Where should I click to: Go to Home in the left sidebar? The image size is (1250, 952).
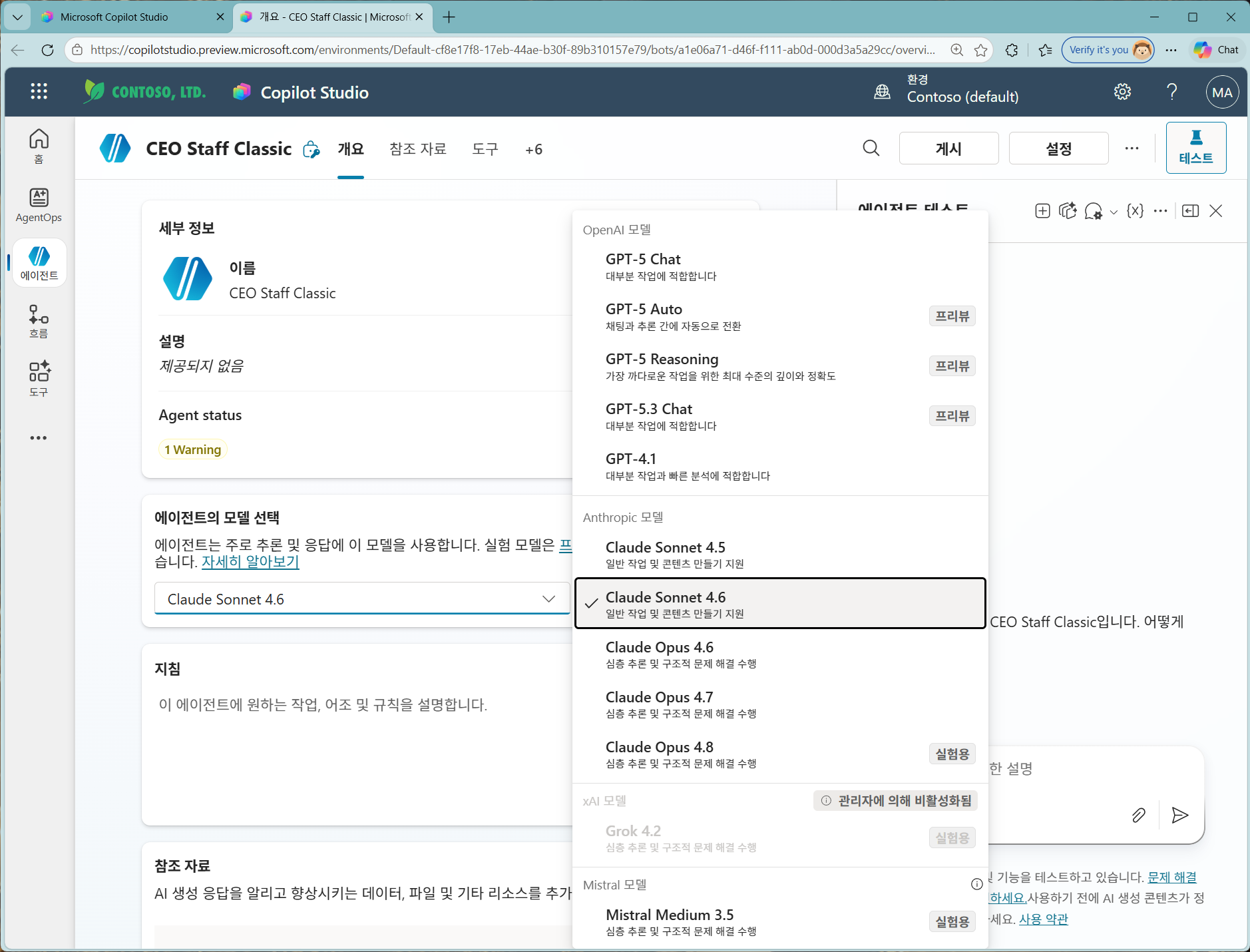[x=39, y=146]
